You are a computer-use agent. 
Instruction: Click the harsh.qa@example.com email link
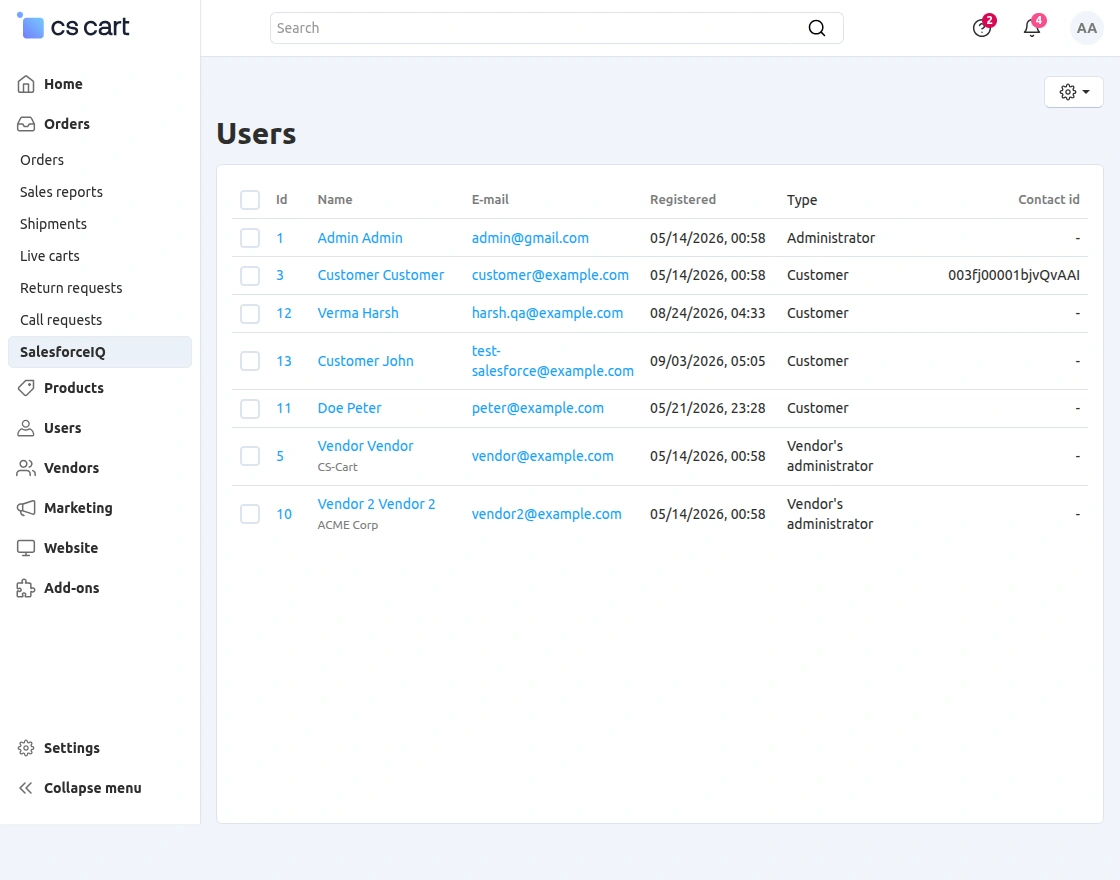click(547, 313)
